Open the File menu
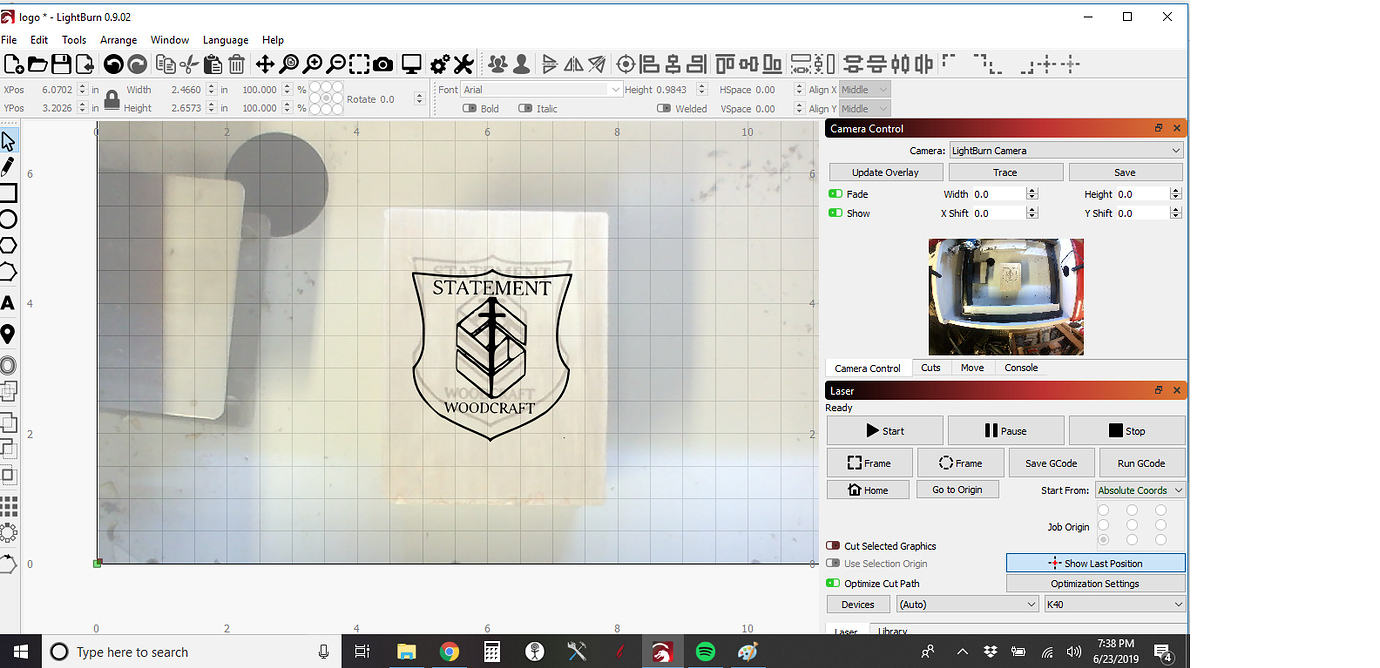Image resolution: width=1380 pixels, height=668 pixels. (x=9, y=40)
